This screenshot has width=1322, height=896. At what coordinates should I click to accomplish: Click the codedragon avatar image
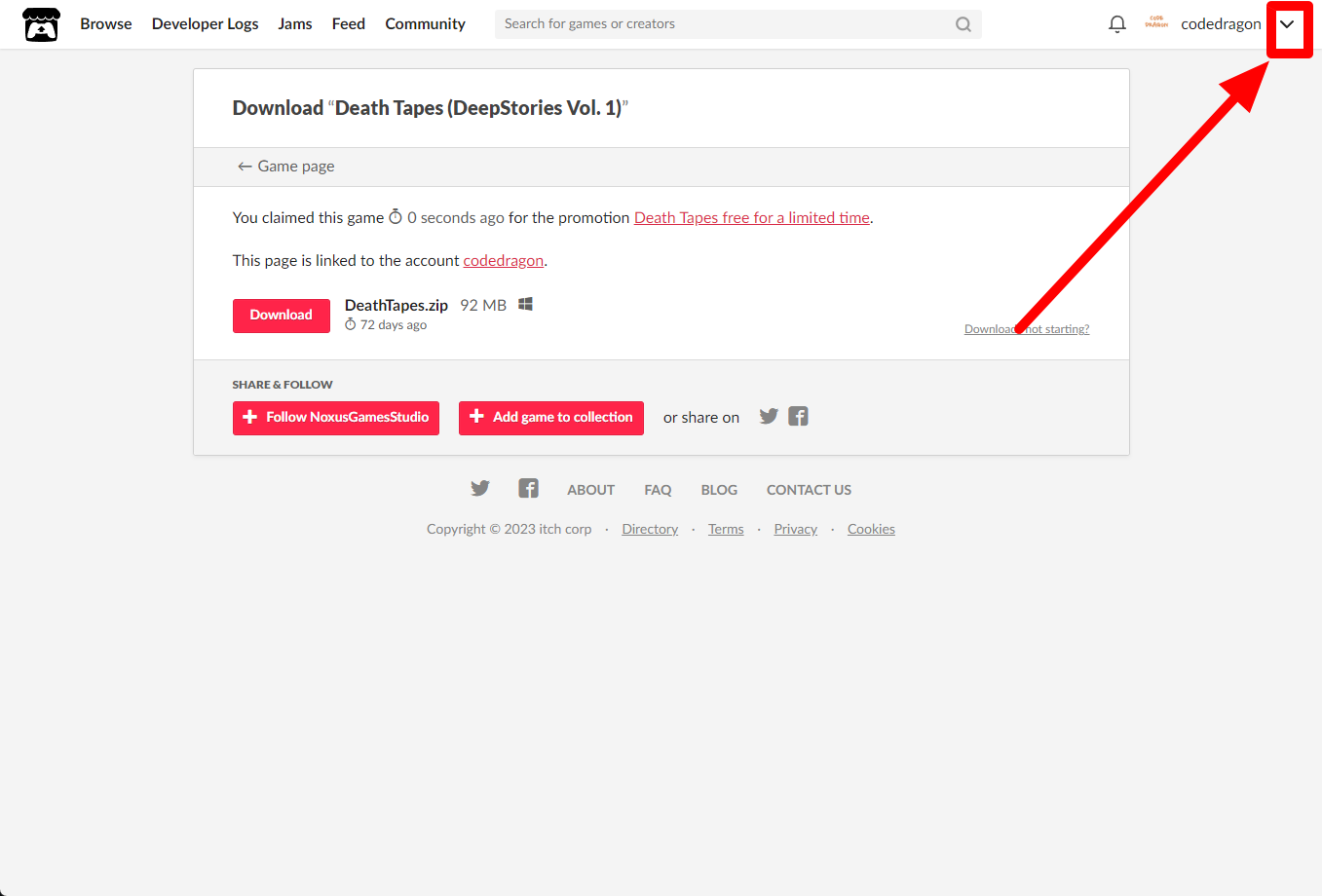coord(1156,22)
